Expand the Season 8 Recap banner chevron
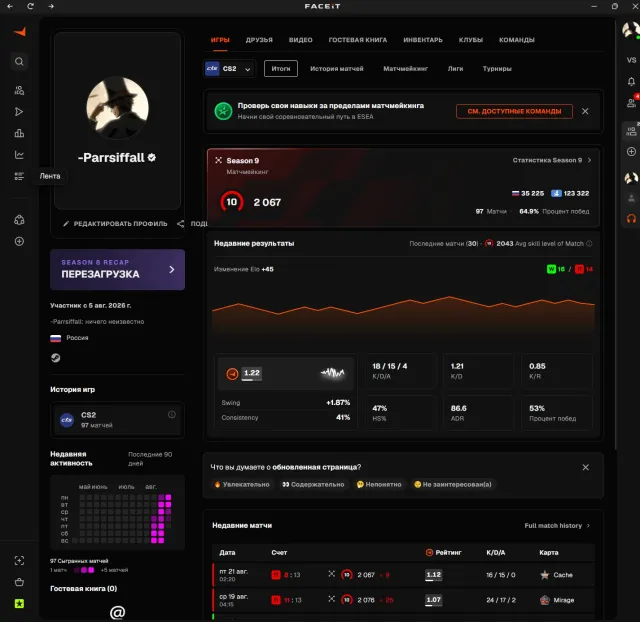 coord(172,269)
